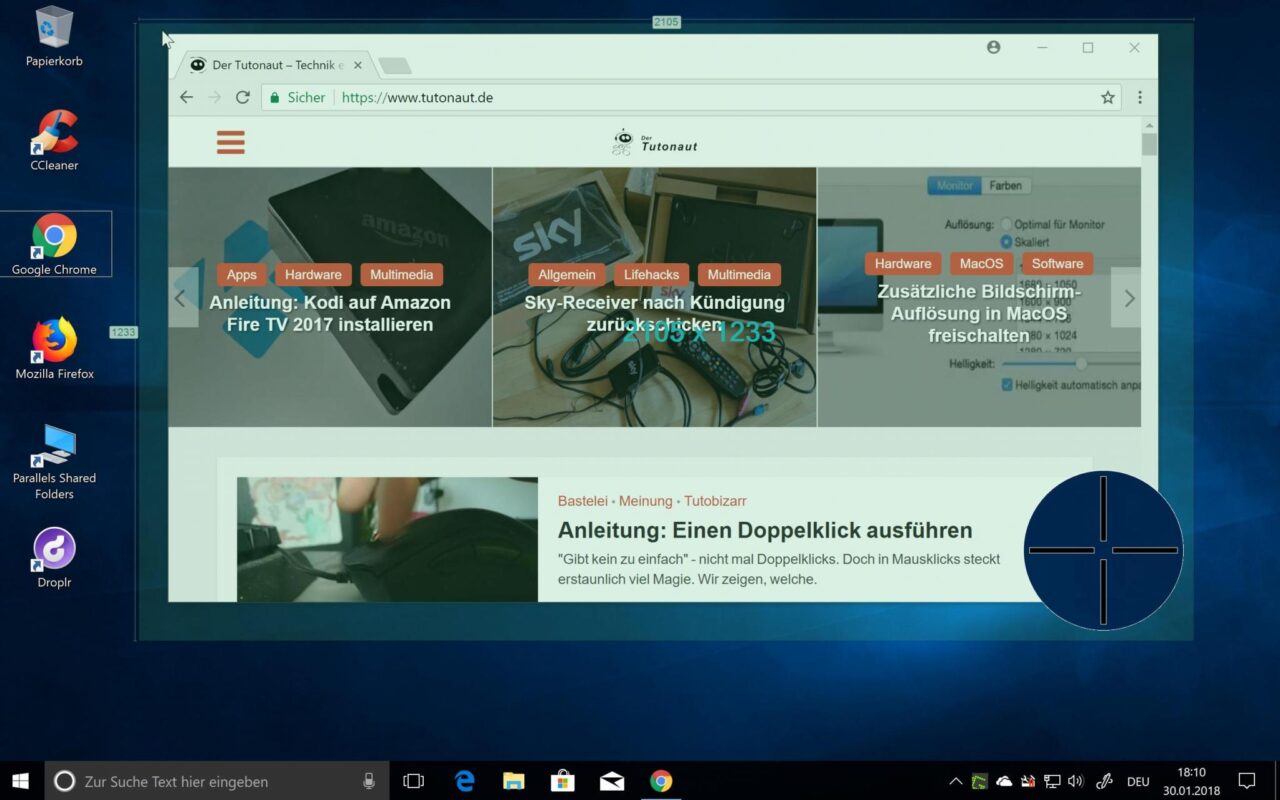1280x800 pixels.
Task: Click the browser back arrow
Action: point(186,97)
